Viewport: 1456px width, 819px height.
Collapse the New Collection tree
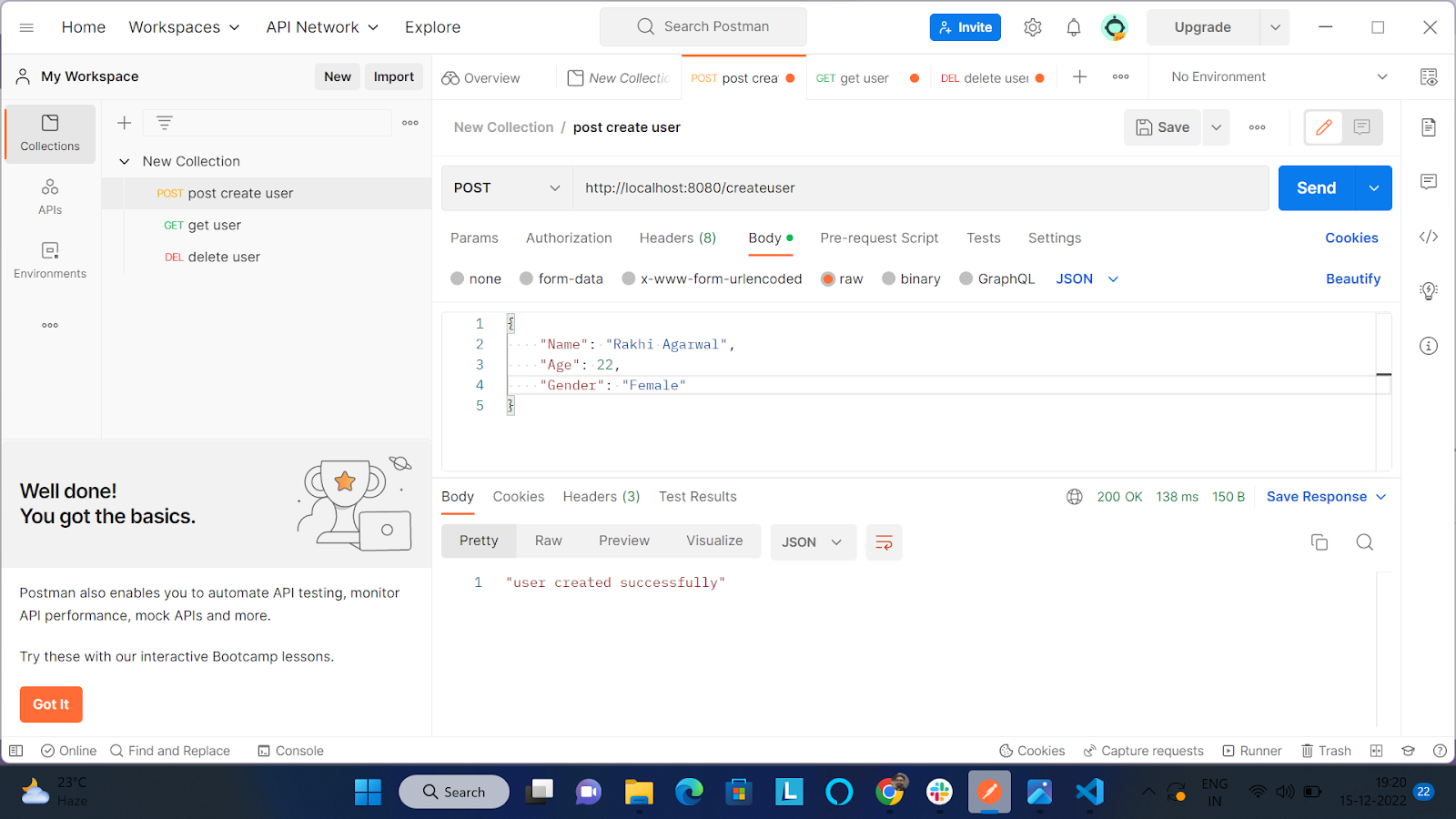(125, 161)
